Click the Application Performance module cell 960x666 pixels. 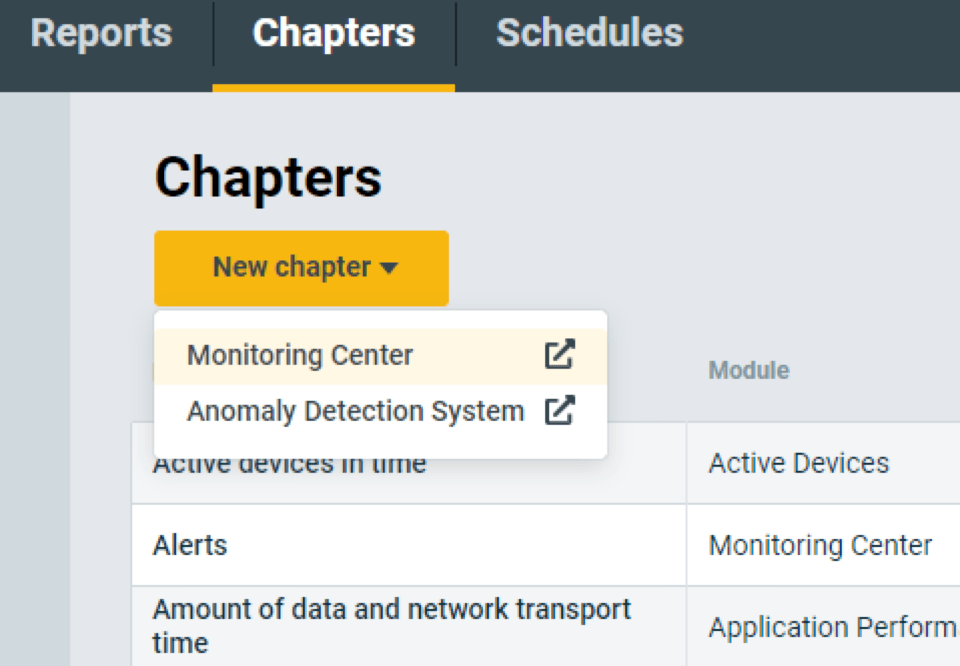pos(832,627)
